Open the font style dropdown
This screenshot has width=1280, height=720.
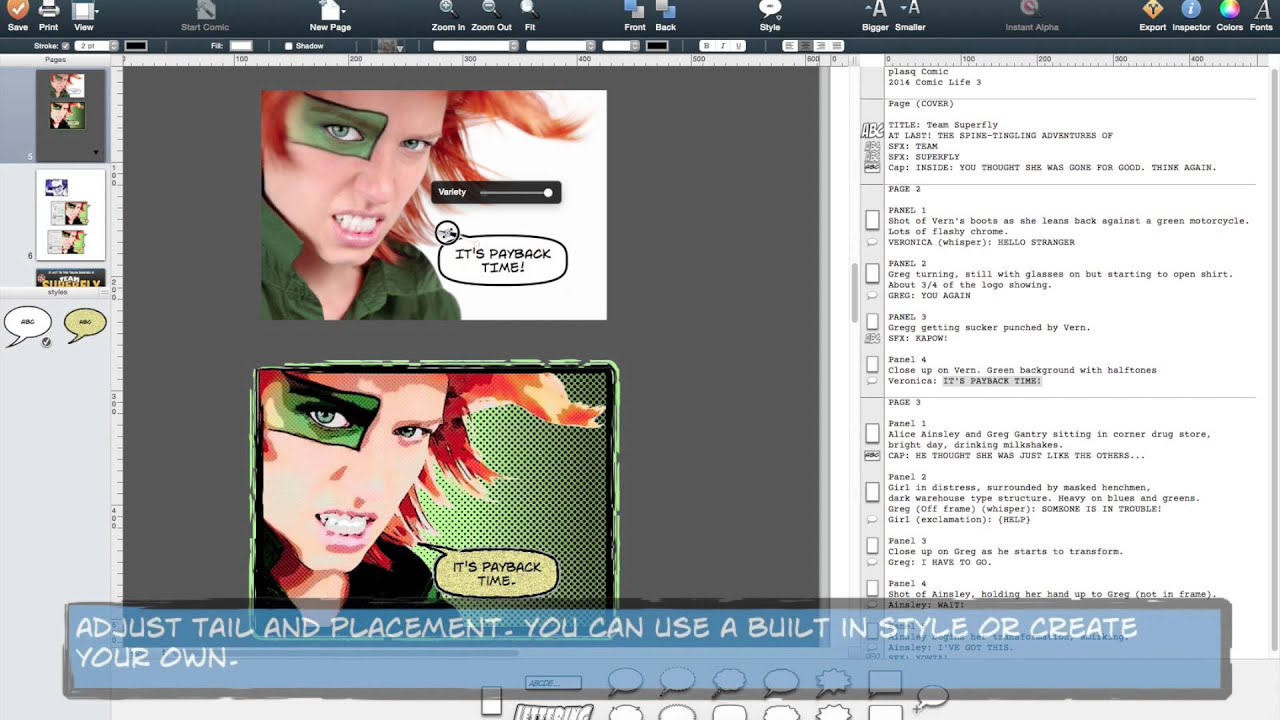click(561, 46)
